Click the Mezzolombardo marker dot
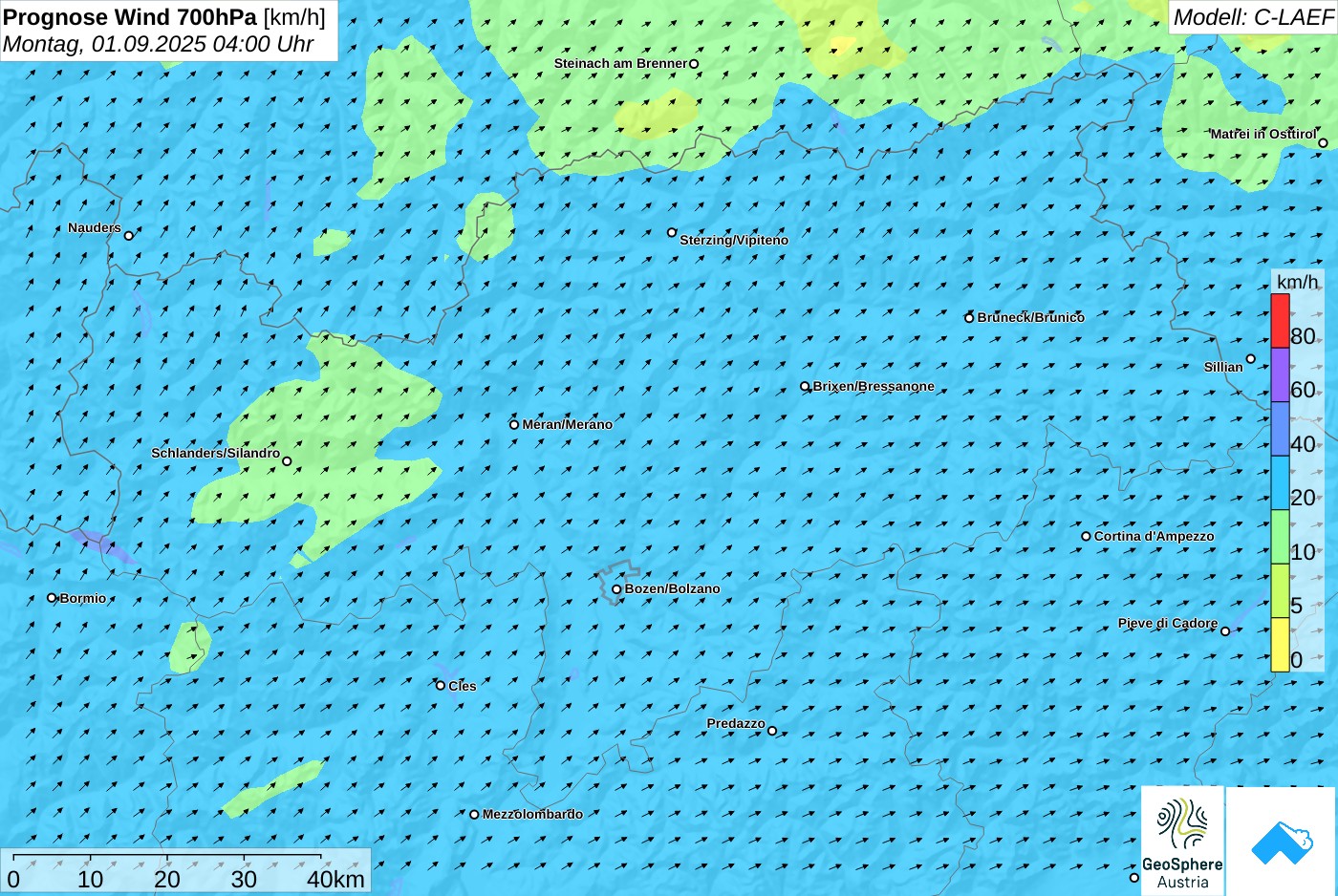This screenshot has width=1338, height=896. click(x=474, y=815)
